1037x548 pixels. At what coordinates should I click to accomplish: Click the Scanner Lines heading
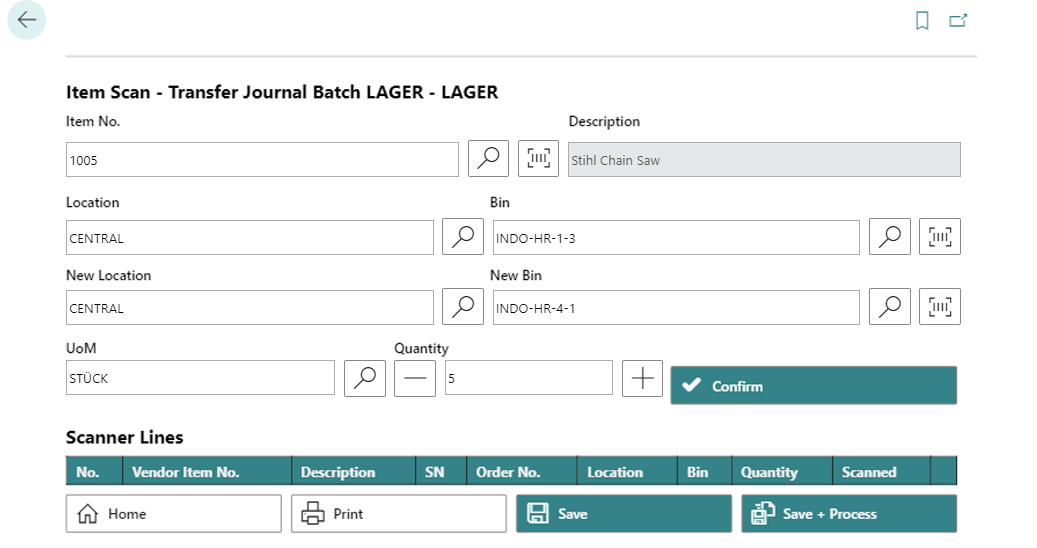tap(124, 437)
